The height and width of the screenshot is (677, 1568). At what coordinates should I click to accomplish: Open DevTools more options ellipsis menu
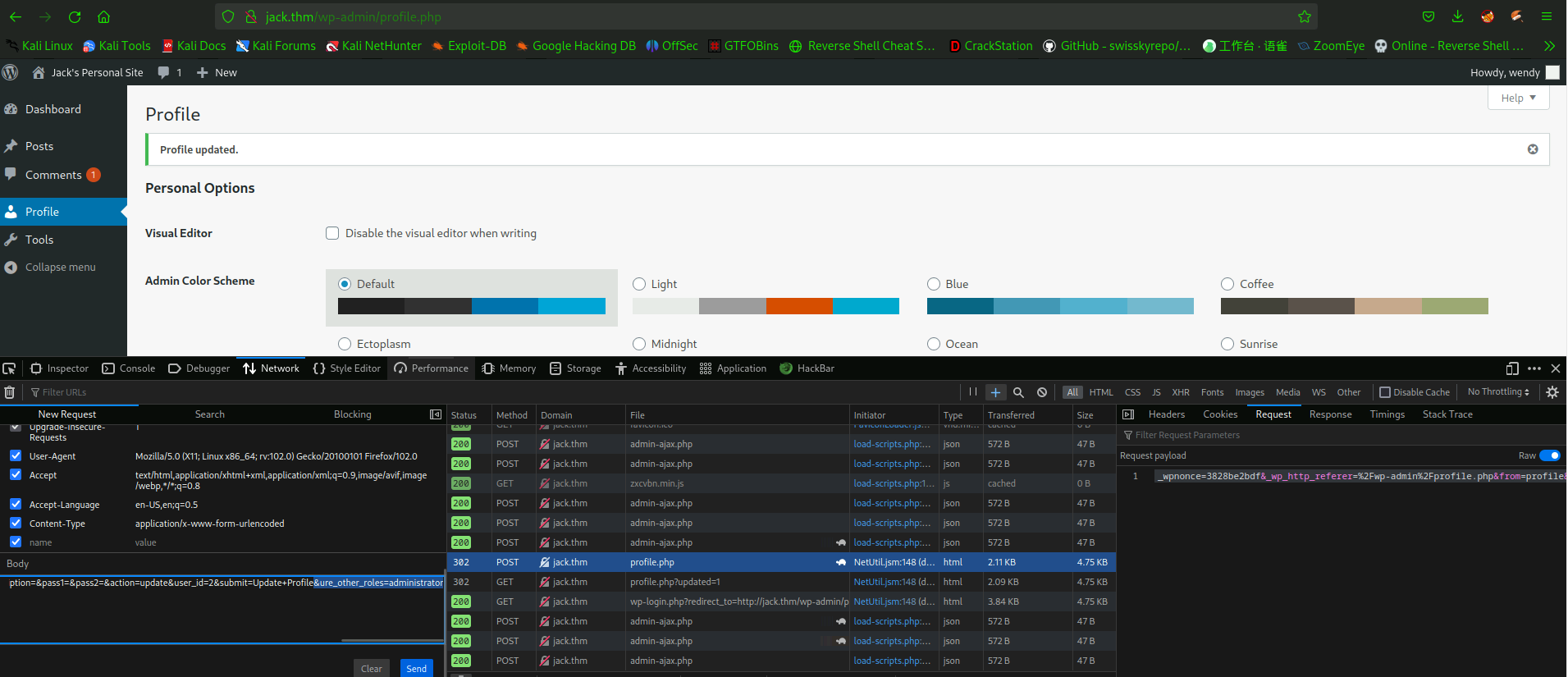[x=1534, y=368]
